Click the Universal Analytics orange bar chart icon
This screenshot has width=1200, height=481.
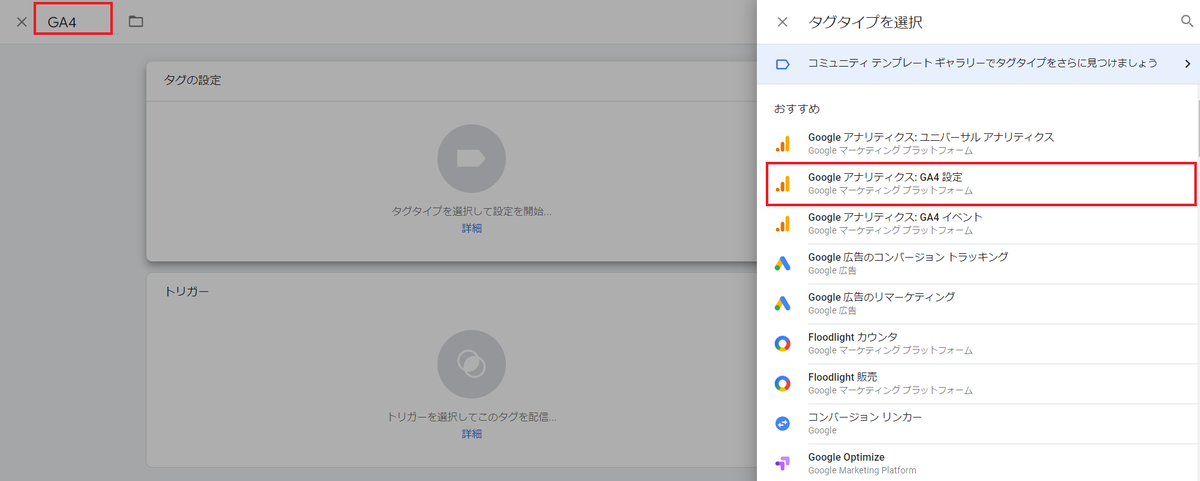tap(783, 143)
